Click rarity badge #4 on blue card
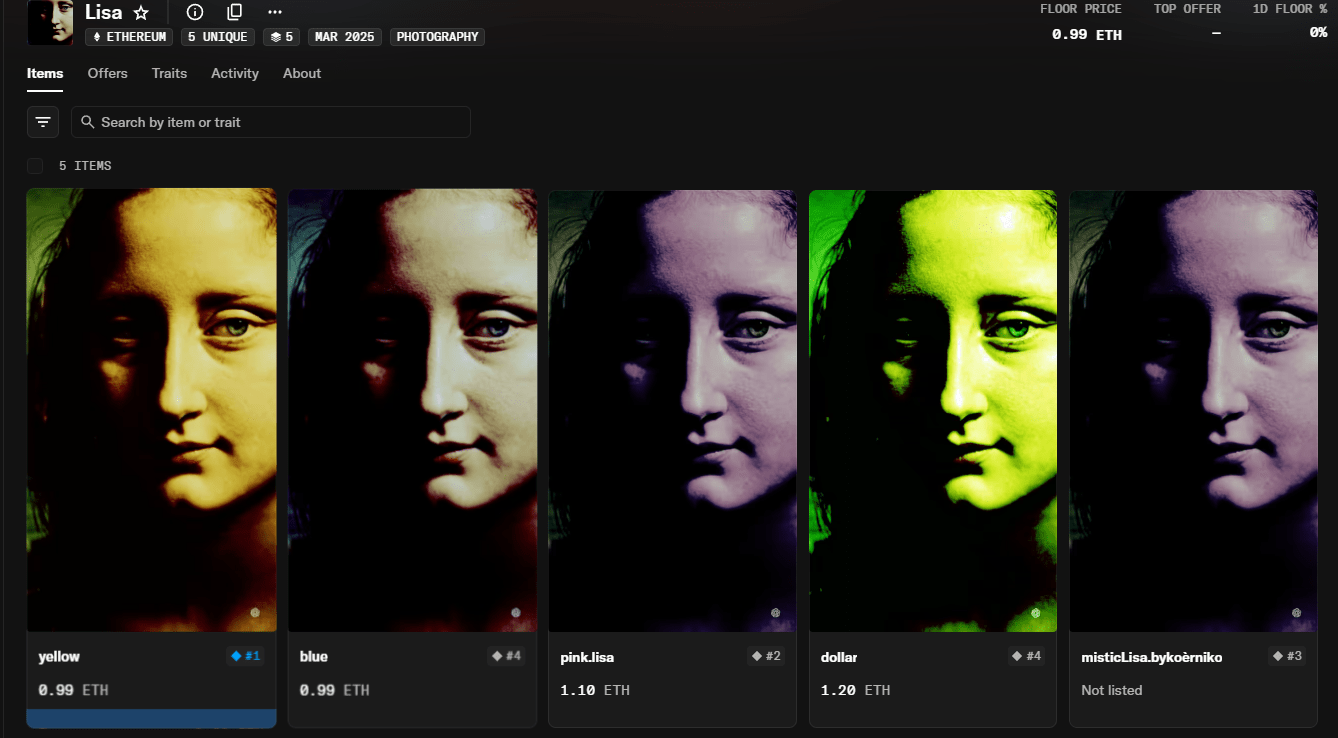Image resolution: width=1338 pixels, height=738 pixels. click(x=506, y=656)
